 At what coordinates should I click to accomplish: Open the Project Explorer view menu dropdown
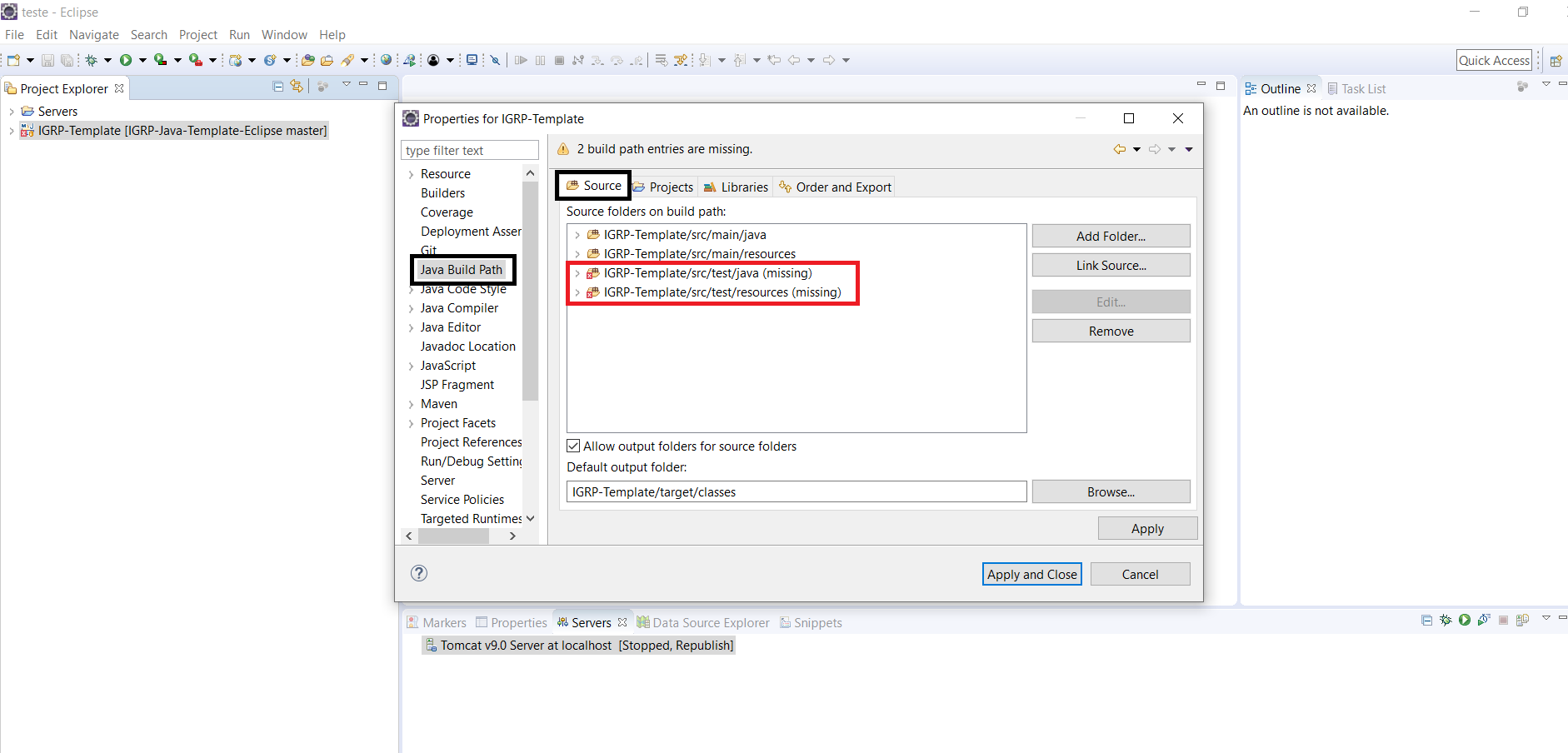(346, 85)
